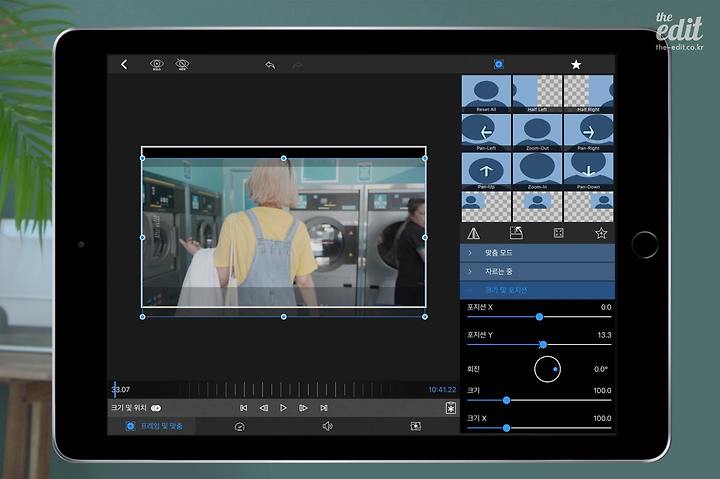
Task: Select the frame and fit icon tab at top
Action: click(499, 65)
